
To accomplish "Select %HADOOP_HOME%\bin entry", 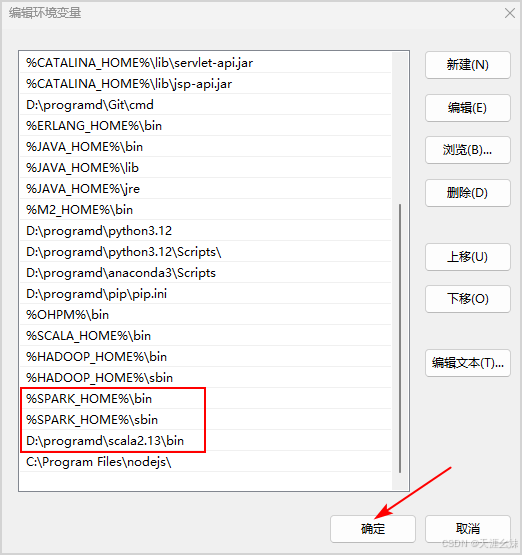I will point(206,357).
